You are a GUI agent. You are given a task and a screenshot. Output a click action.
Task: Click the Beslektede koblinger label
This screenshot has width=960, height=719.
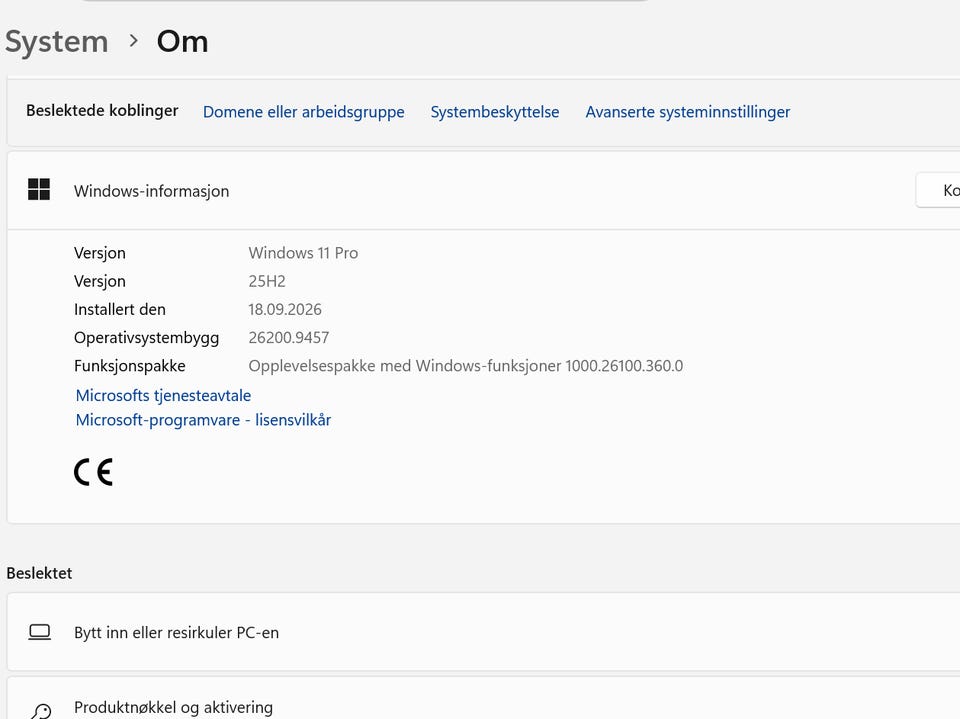(102, 111)
